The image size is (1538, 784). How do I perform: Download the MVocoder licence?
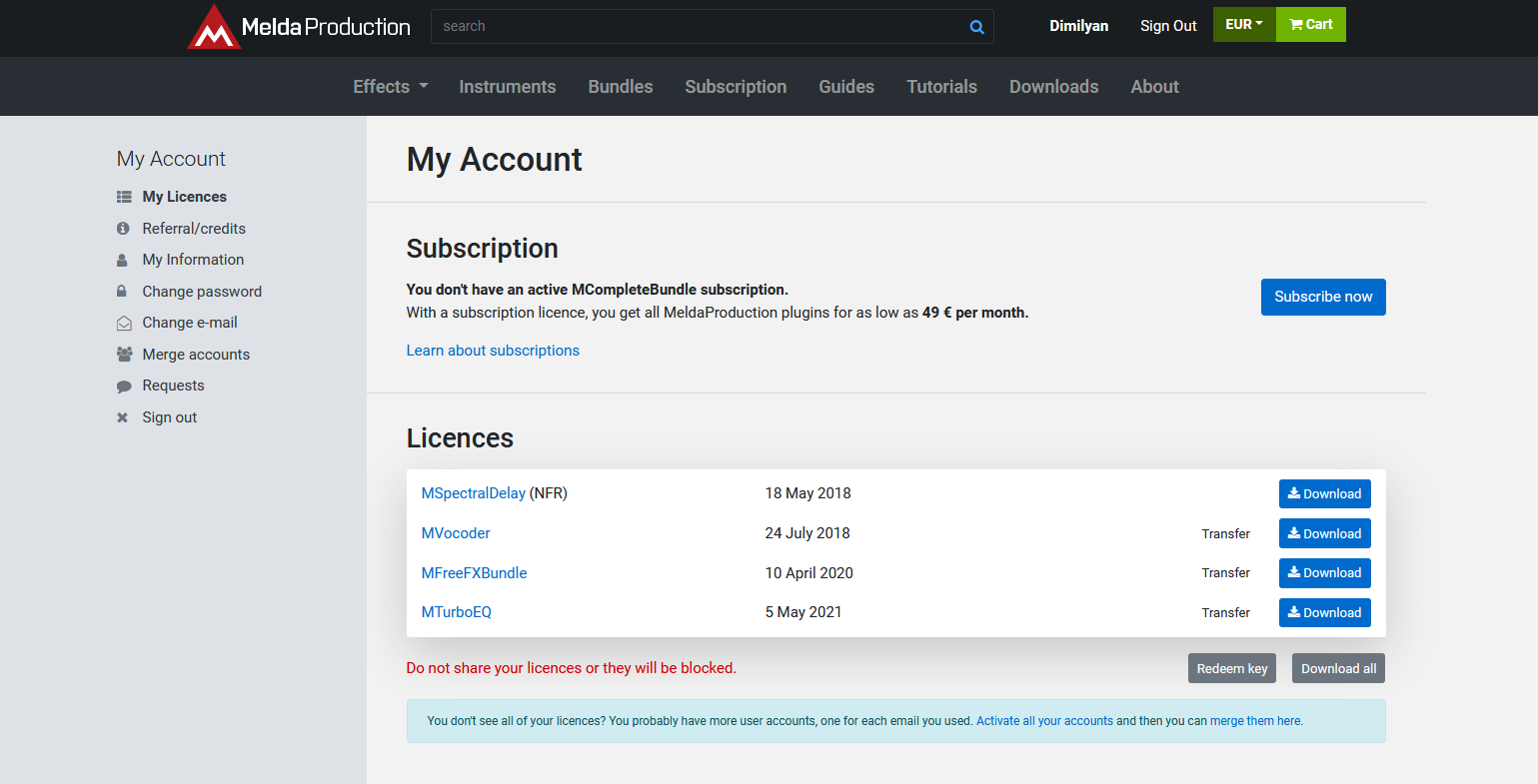(1324, 533)
